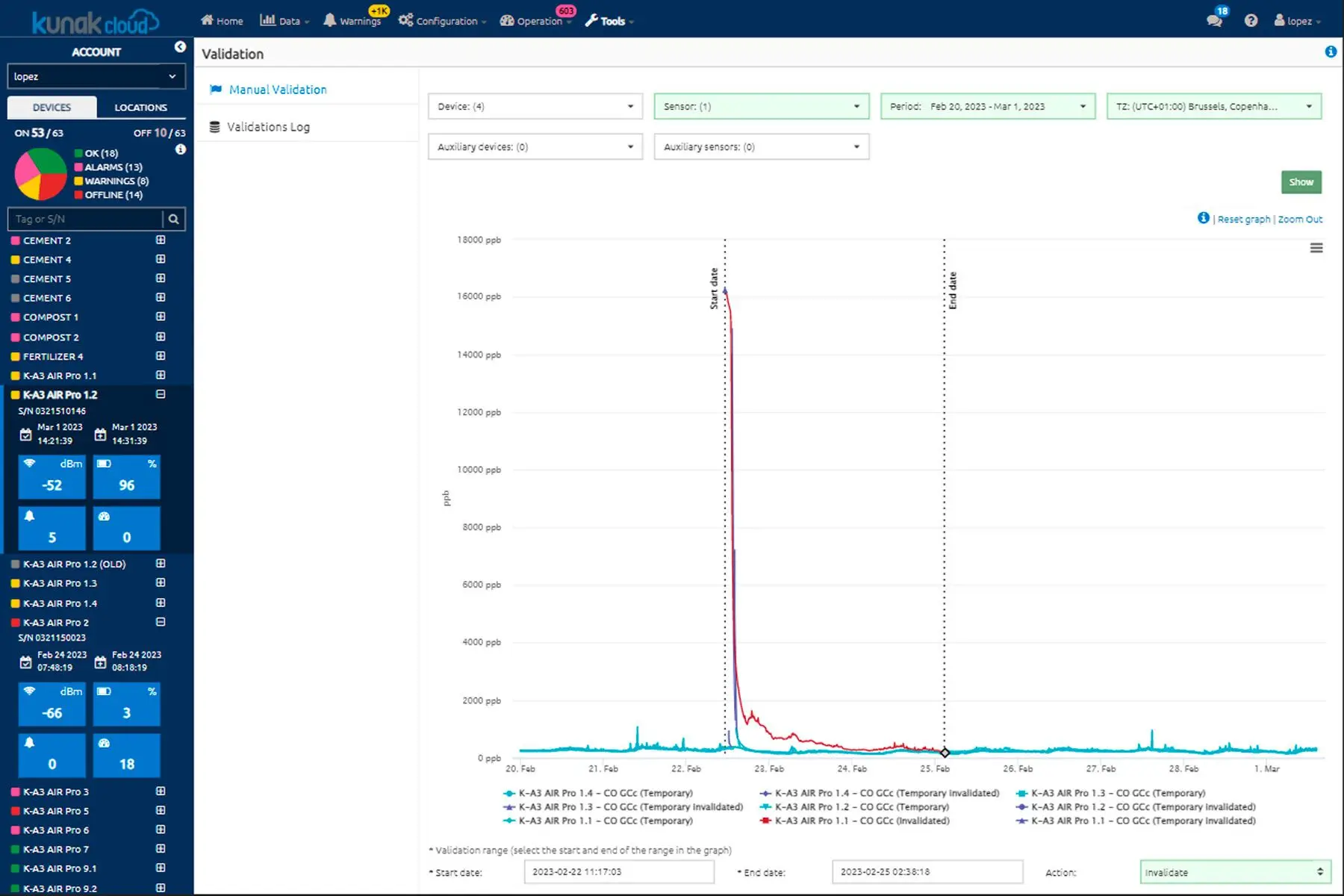This screenshot has width=1344, height=896.
Task: Open the Configuration menu
Action: coord(442,21)
